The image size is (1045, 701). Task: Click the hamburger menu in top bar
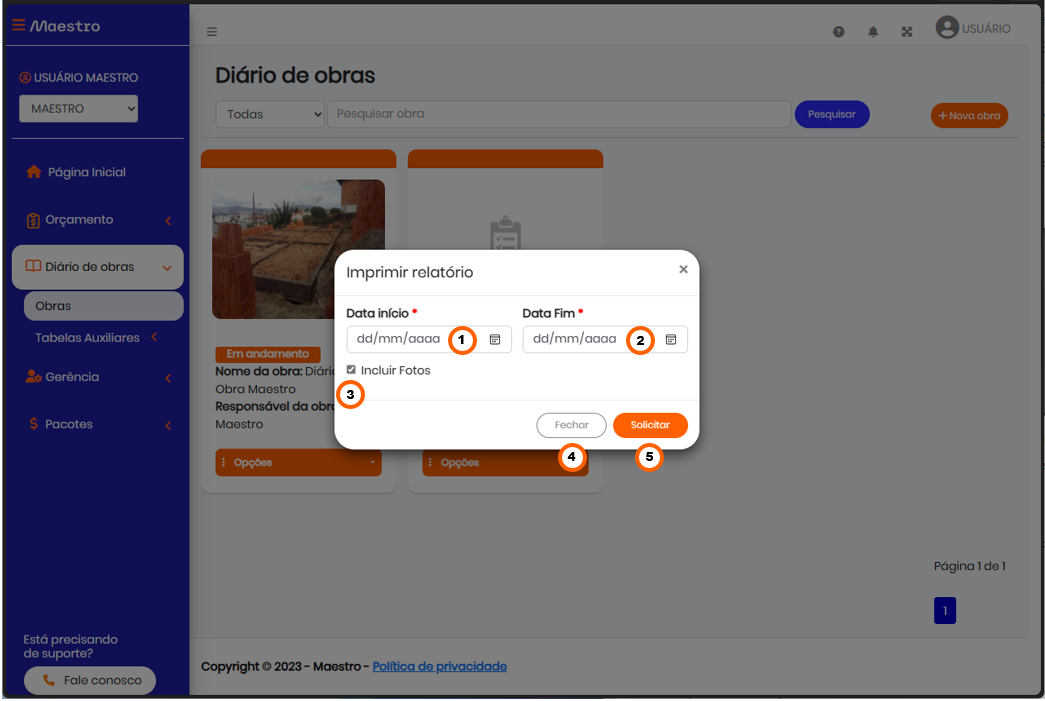[212, 31]
